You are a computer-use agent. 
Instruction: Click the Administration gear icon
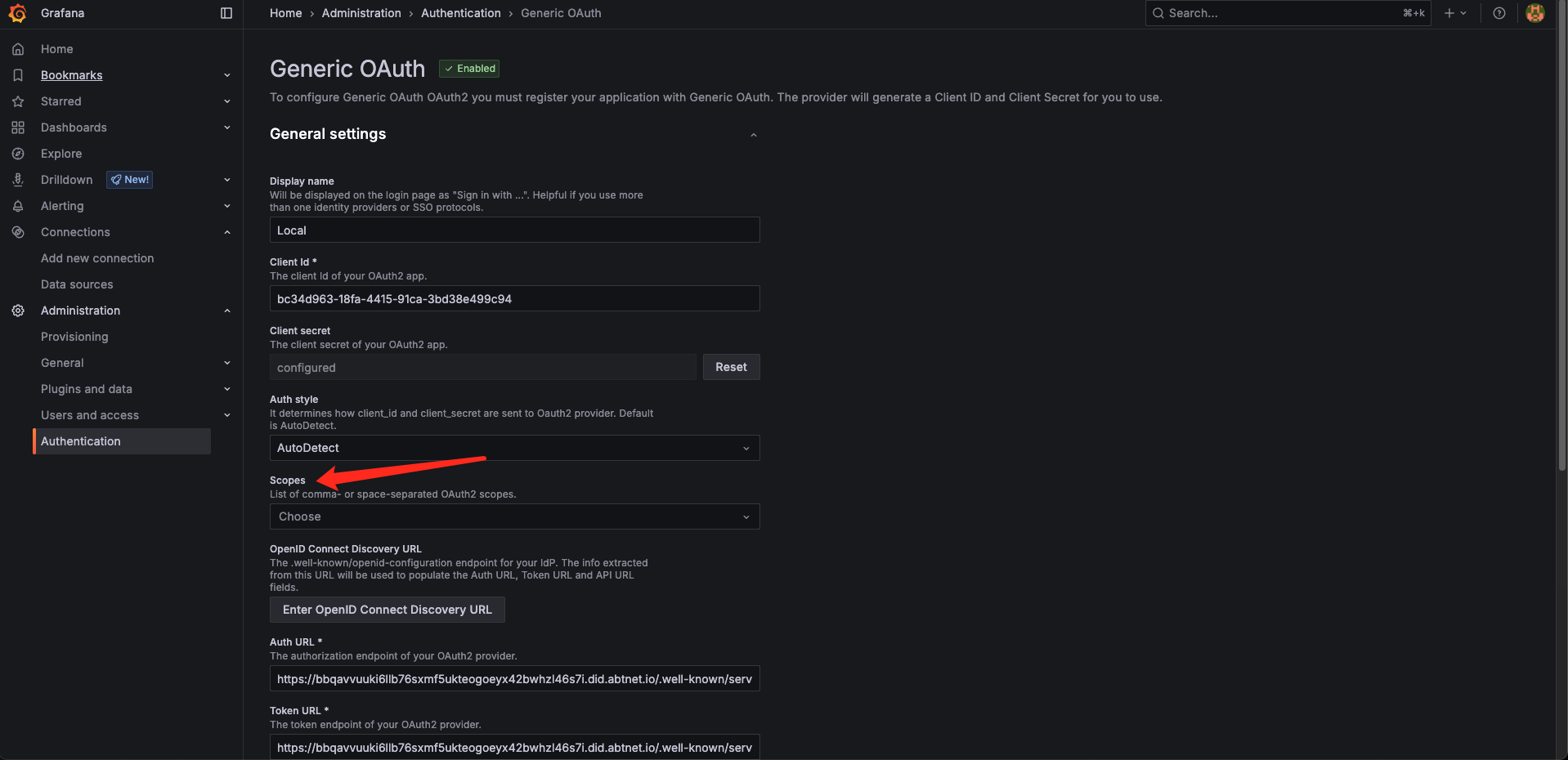(x=18, y=311)
